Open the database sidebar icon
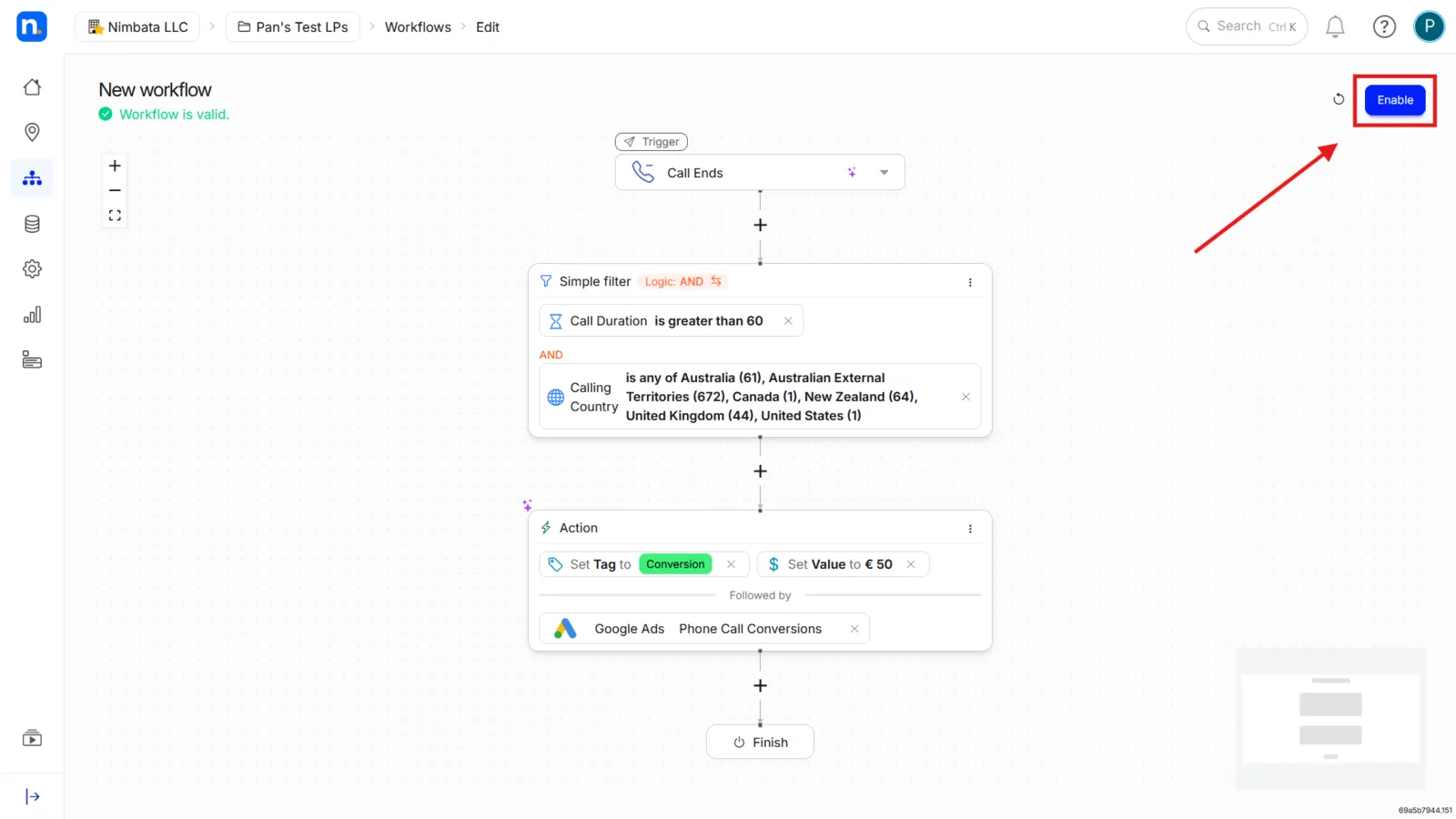 [32, 224]
